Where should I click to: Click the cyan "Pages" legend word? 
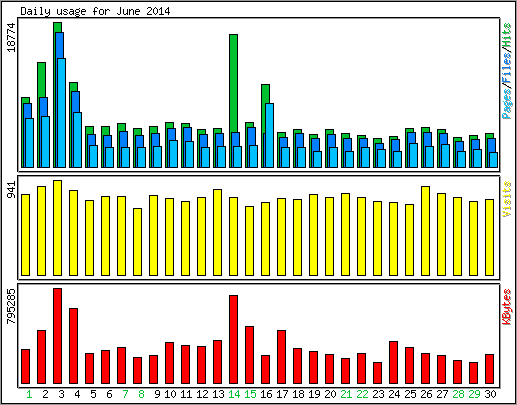507,105
